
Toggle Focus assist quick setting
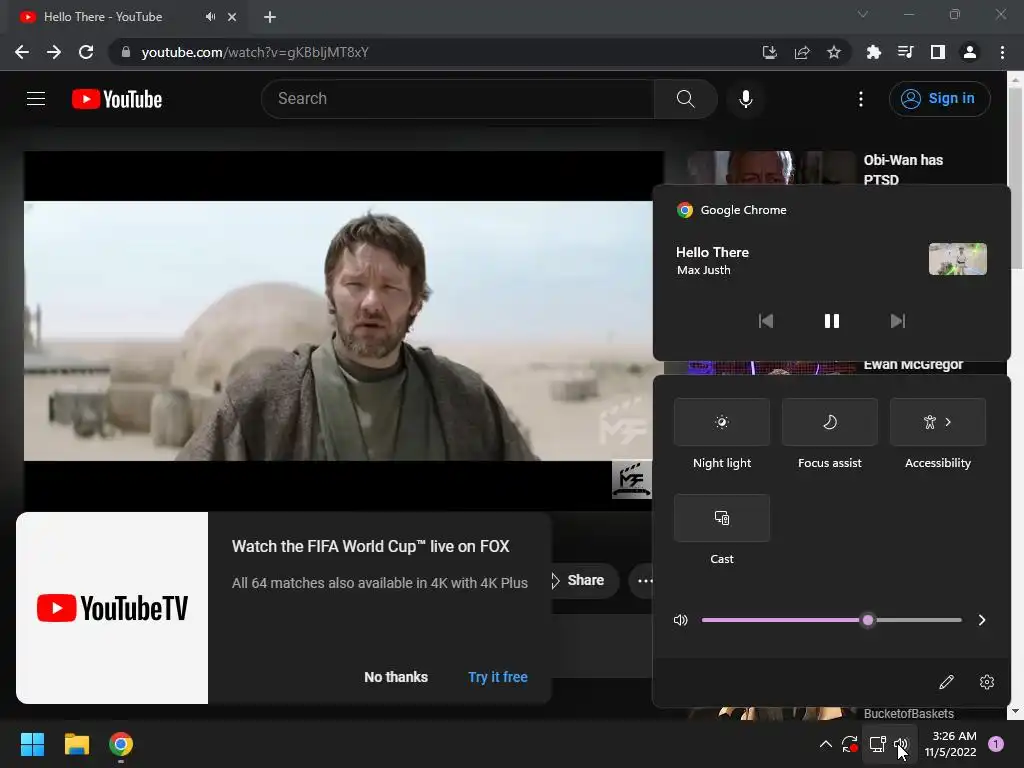tap(829, 422)
